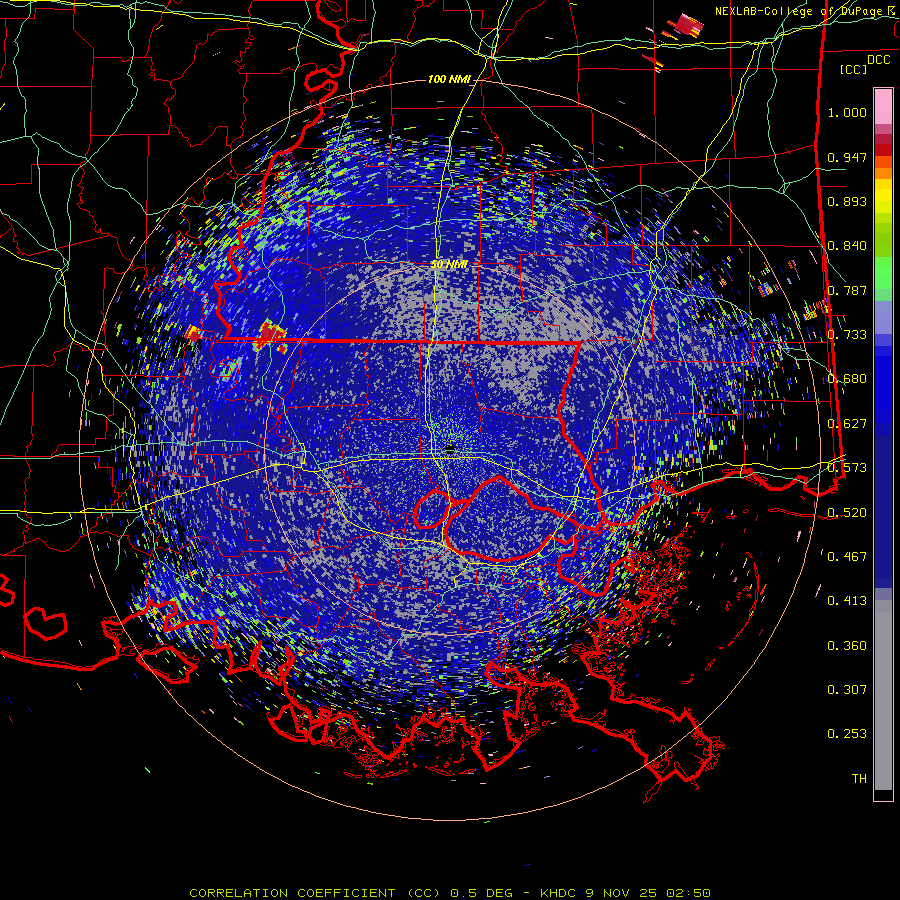Click the 0.787 legend value
Image resolution: width=900 pixels, height=900 pixels.
pos(847,290)
